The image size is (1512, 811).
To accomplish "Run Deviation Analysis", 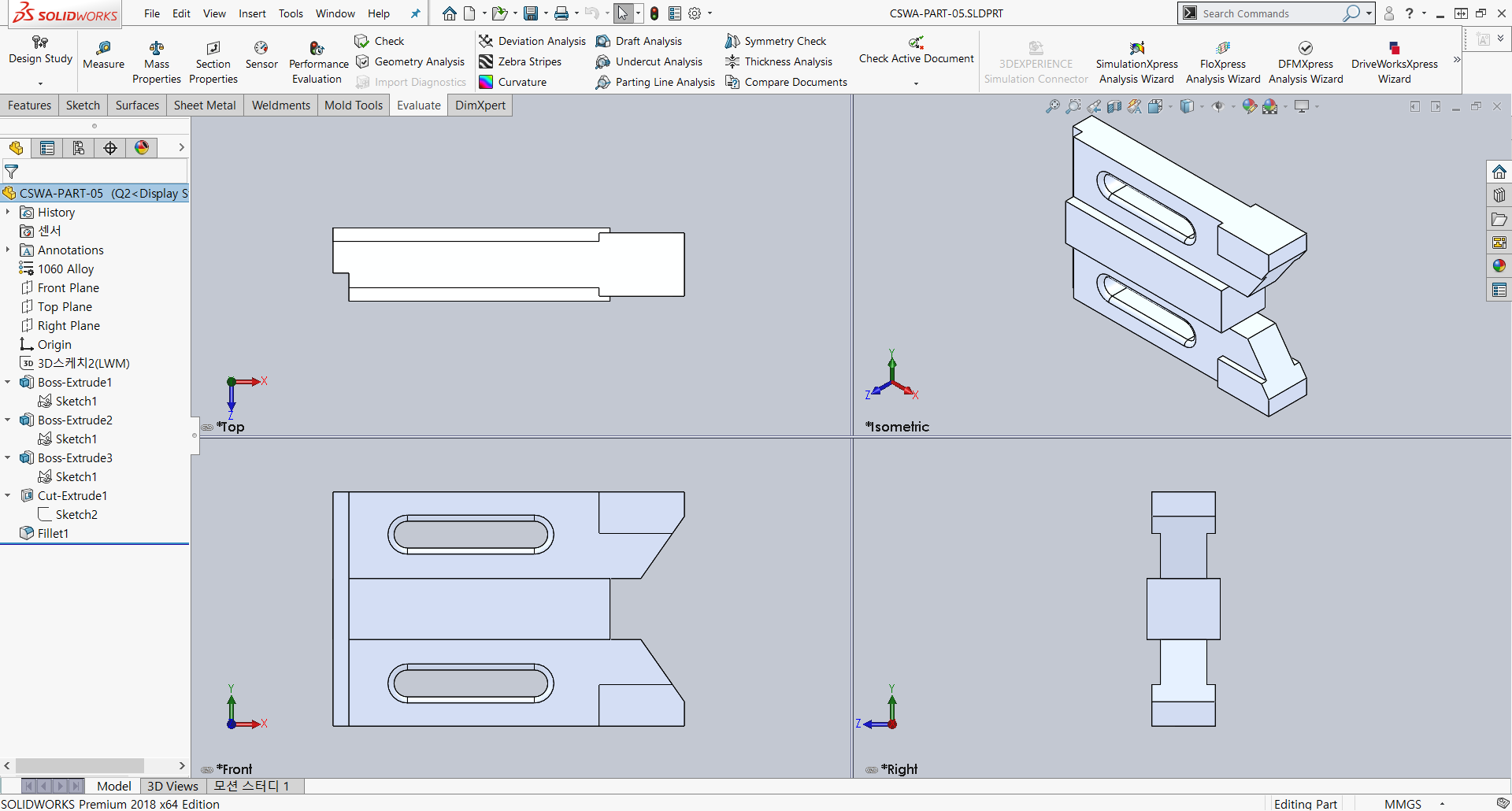I will click(532, 41).
